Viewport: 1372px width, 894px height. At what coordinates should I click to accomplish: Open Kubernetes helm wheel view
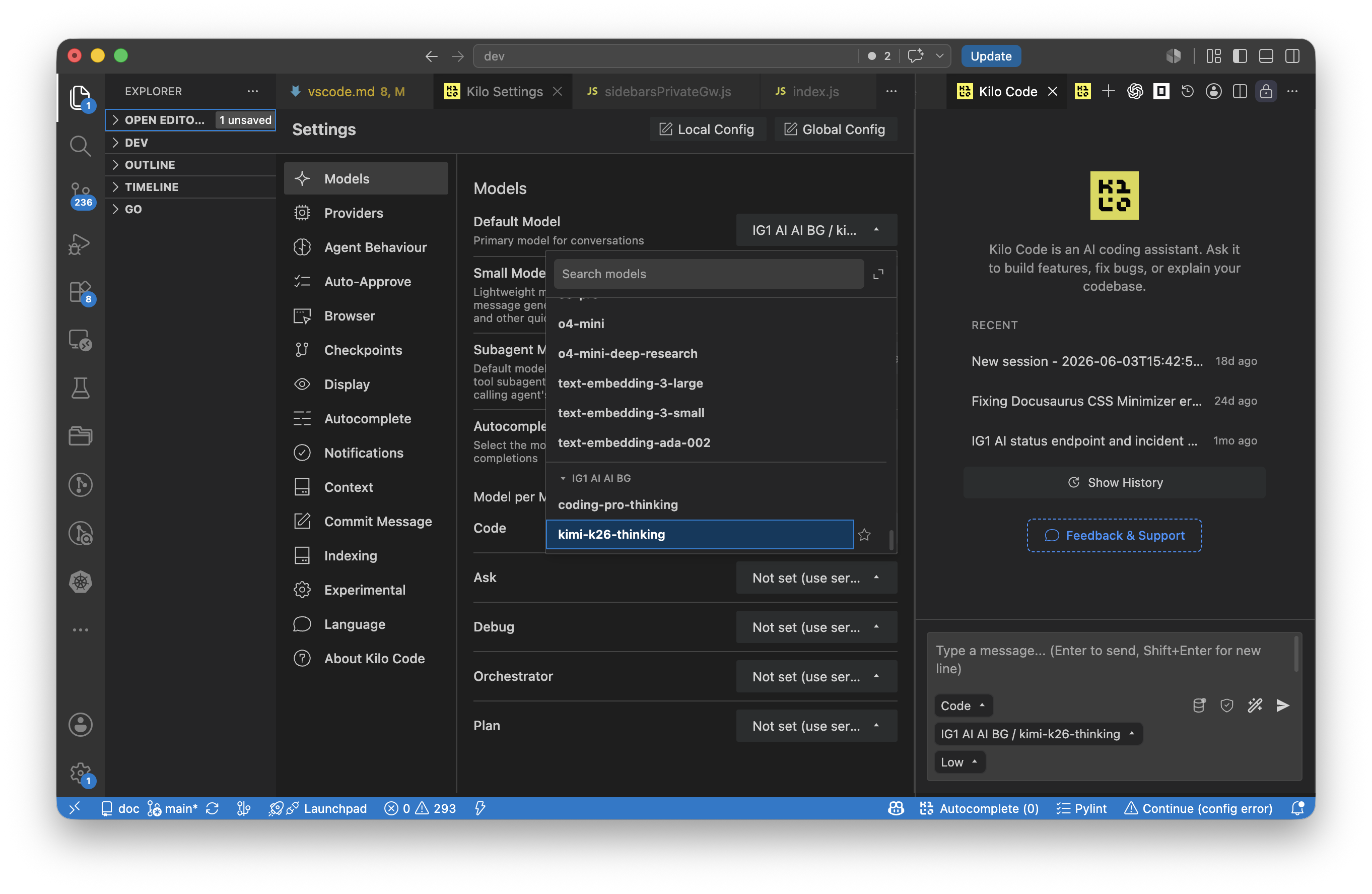(x=80, y=582)
